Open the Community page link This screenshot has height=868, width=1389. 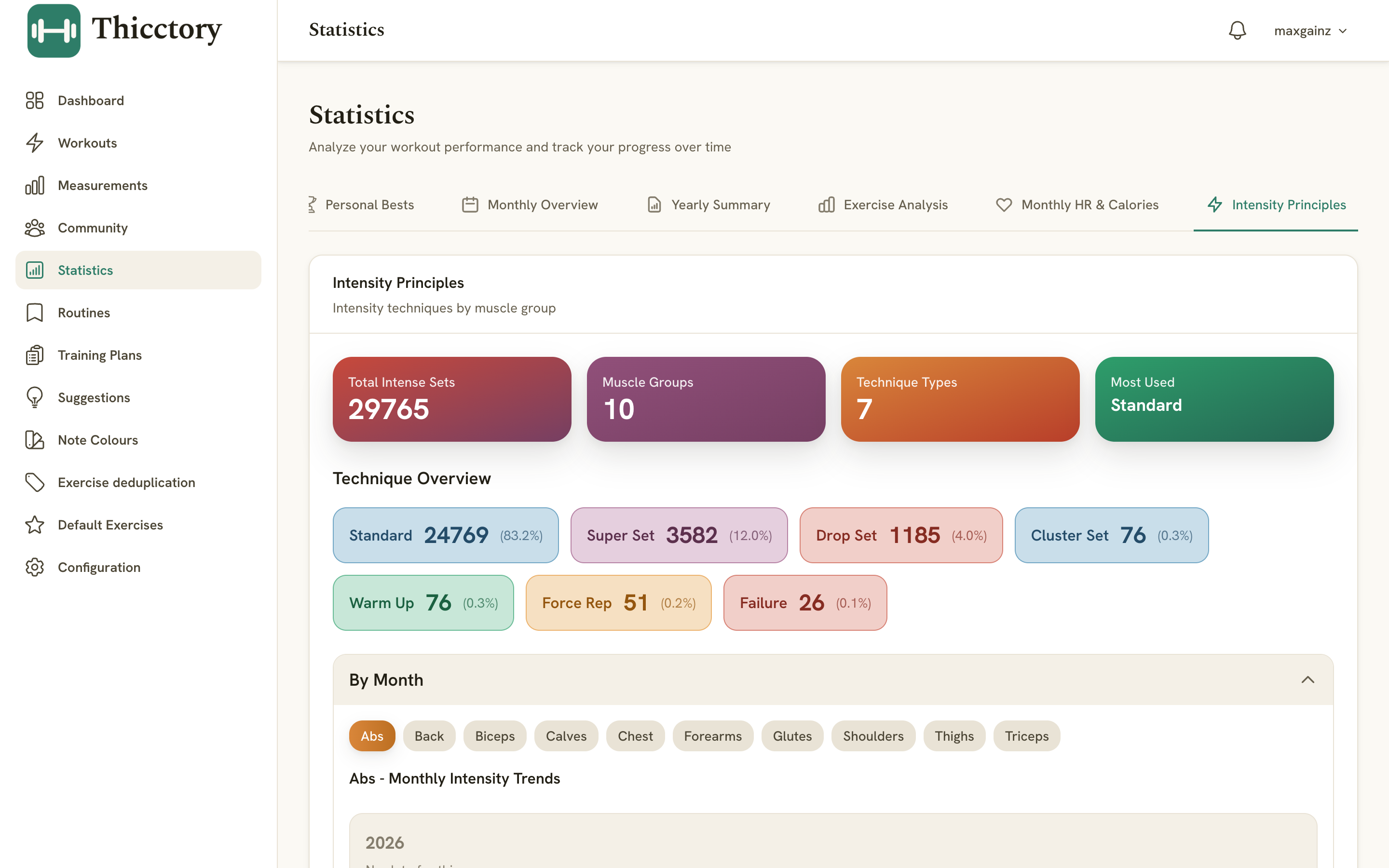point(138,228)
